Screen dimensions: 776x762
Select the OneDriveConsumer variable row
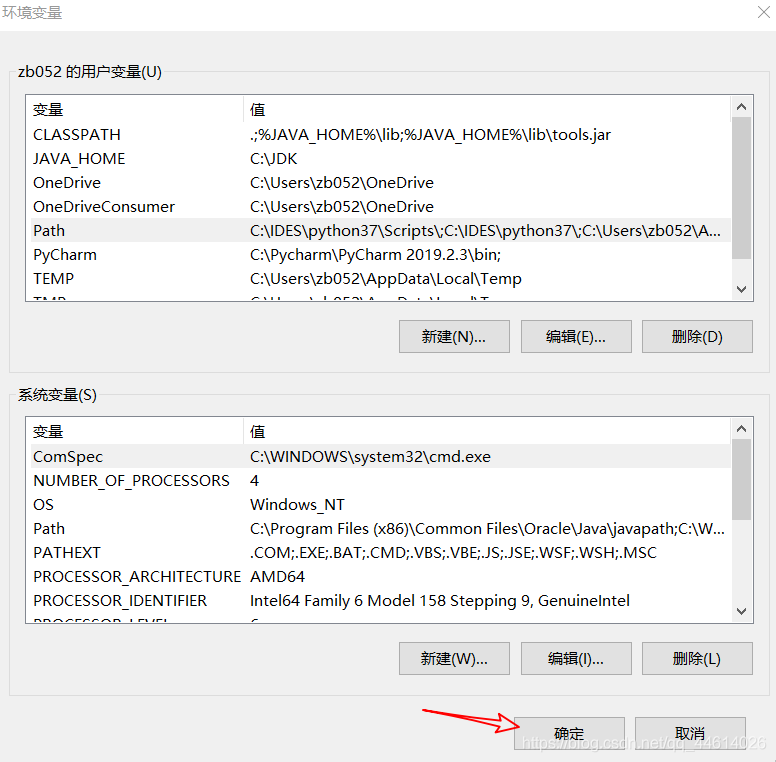[x=381, y=206]
